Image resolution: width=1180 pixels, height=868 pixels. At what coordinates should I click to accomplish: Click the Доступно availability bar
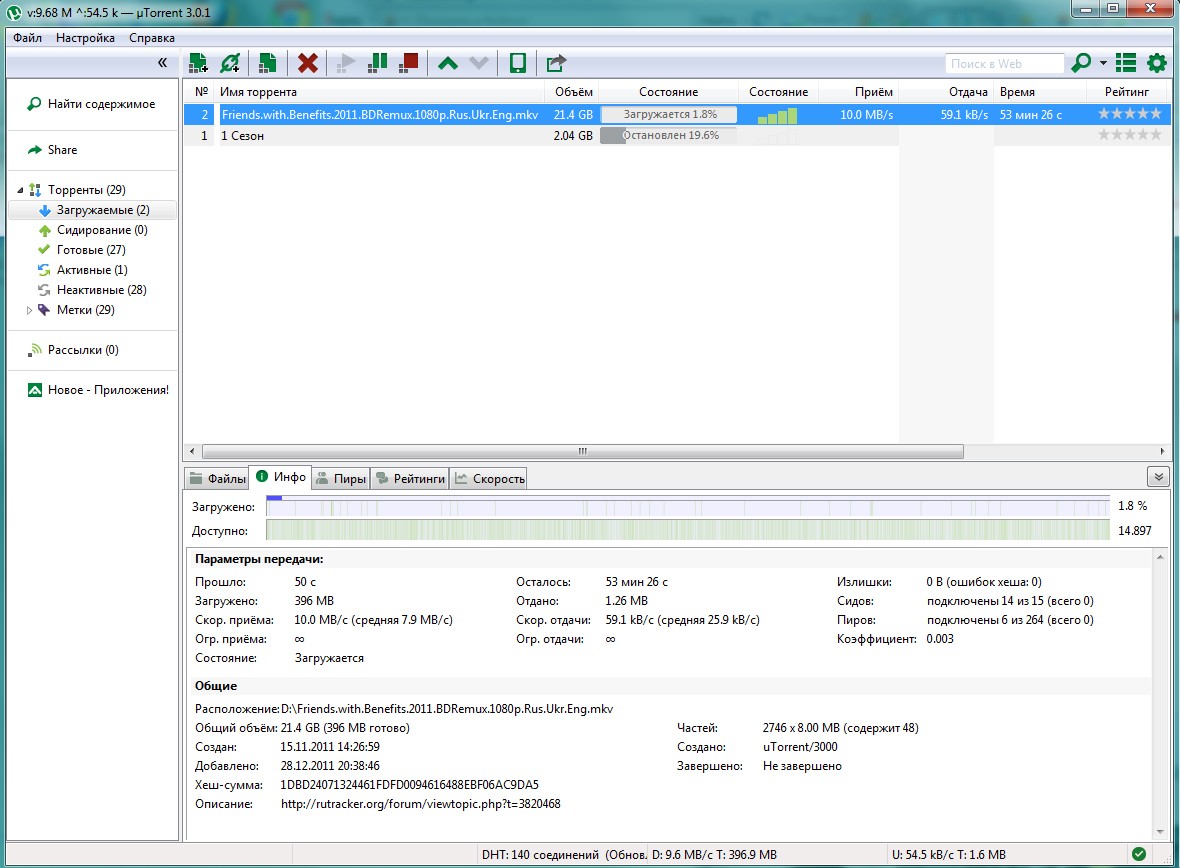pos(688,530)
